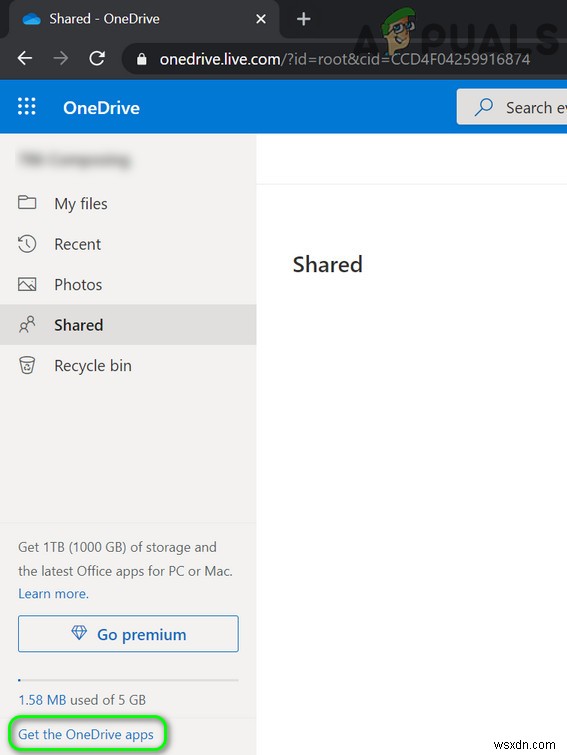Click the Photos picture icon
Image resolution: width=567 pixels, height=755 pixels.
click(x=27, y=284)
